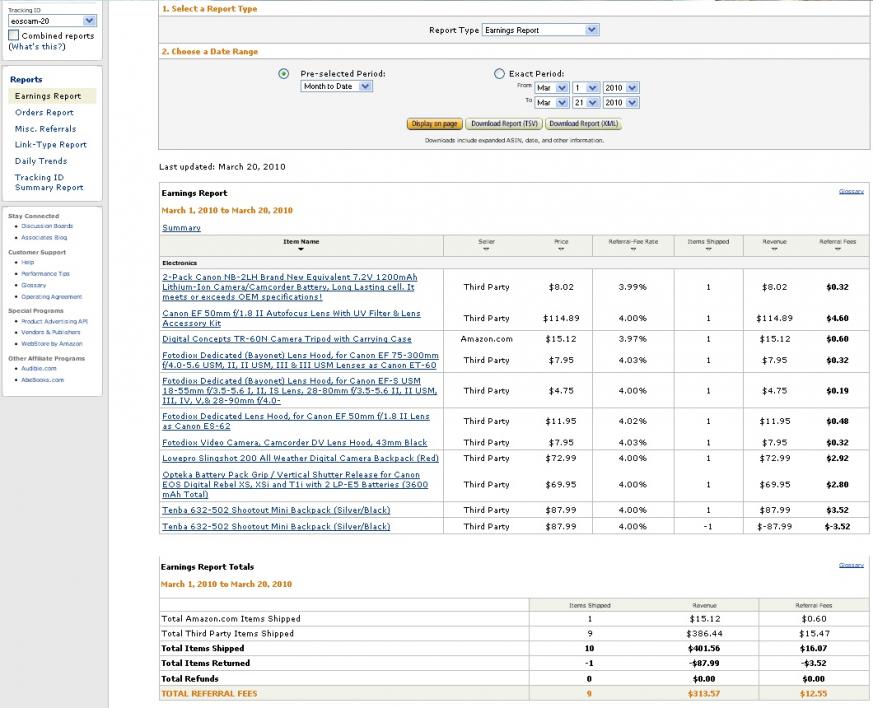The width and height of the screenshot is (873, 708).
Task: Open Lowepro Slingshot 200 backpack link
Action: (x=300, y=458)
